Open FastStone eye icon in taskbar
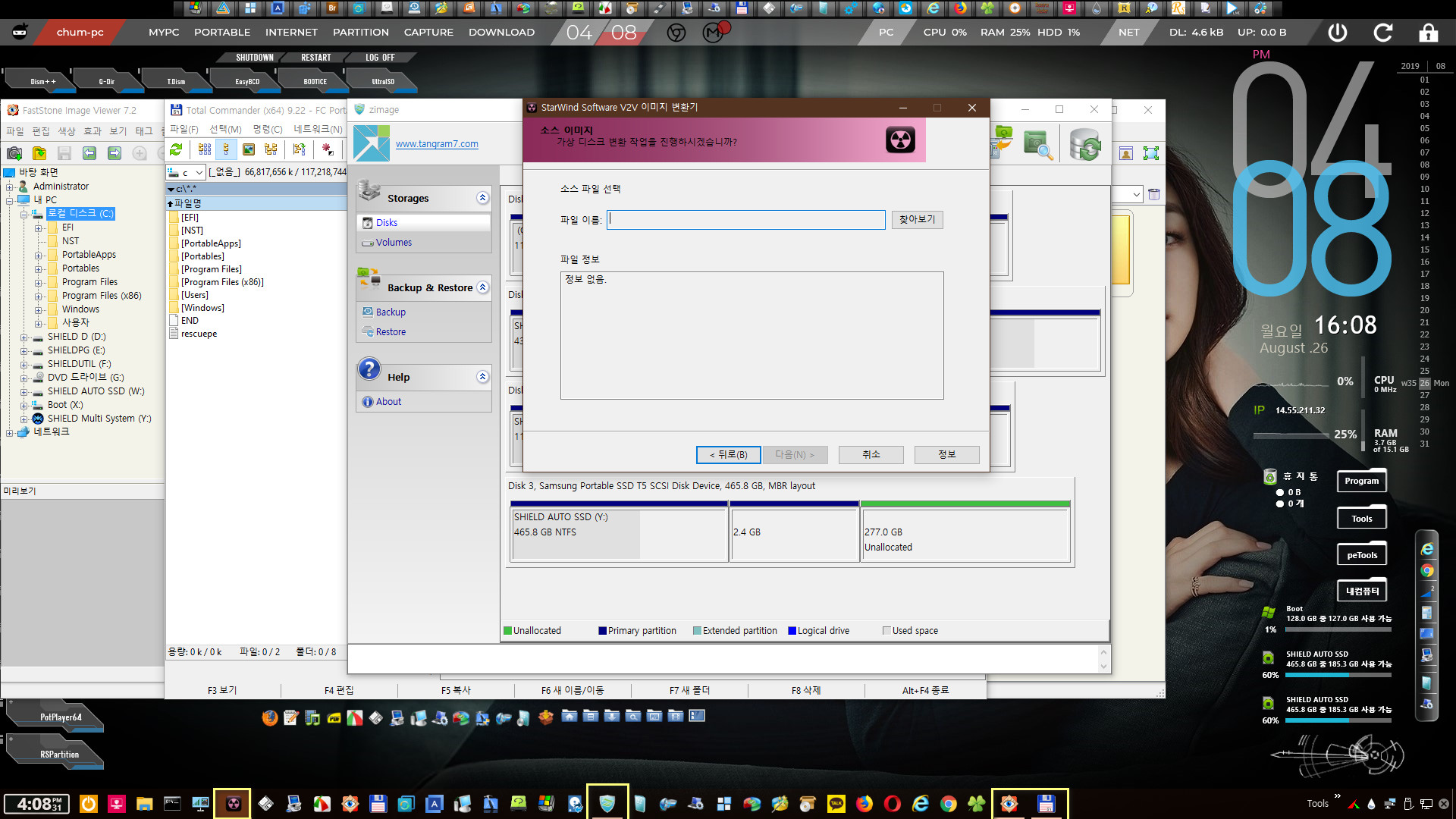Viewport: 1456px width, 819px height. (x=1009, y=804)
